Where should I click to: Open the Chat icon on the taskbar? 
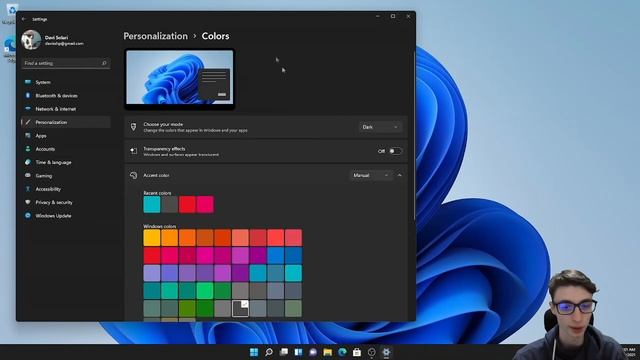point(313,352)
